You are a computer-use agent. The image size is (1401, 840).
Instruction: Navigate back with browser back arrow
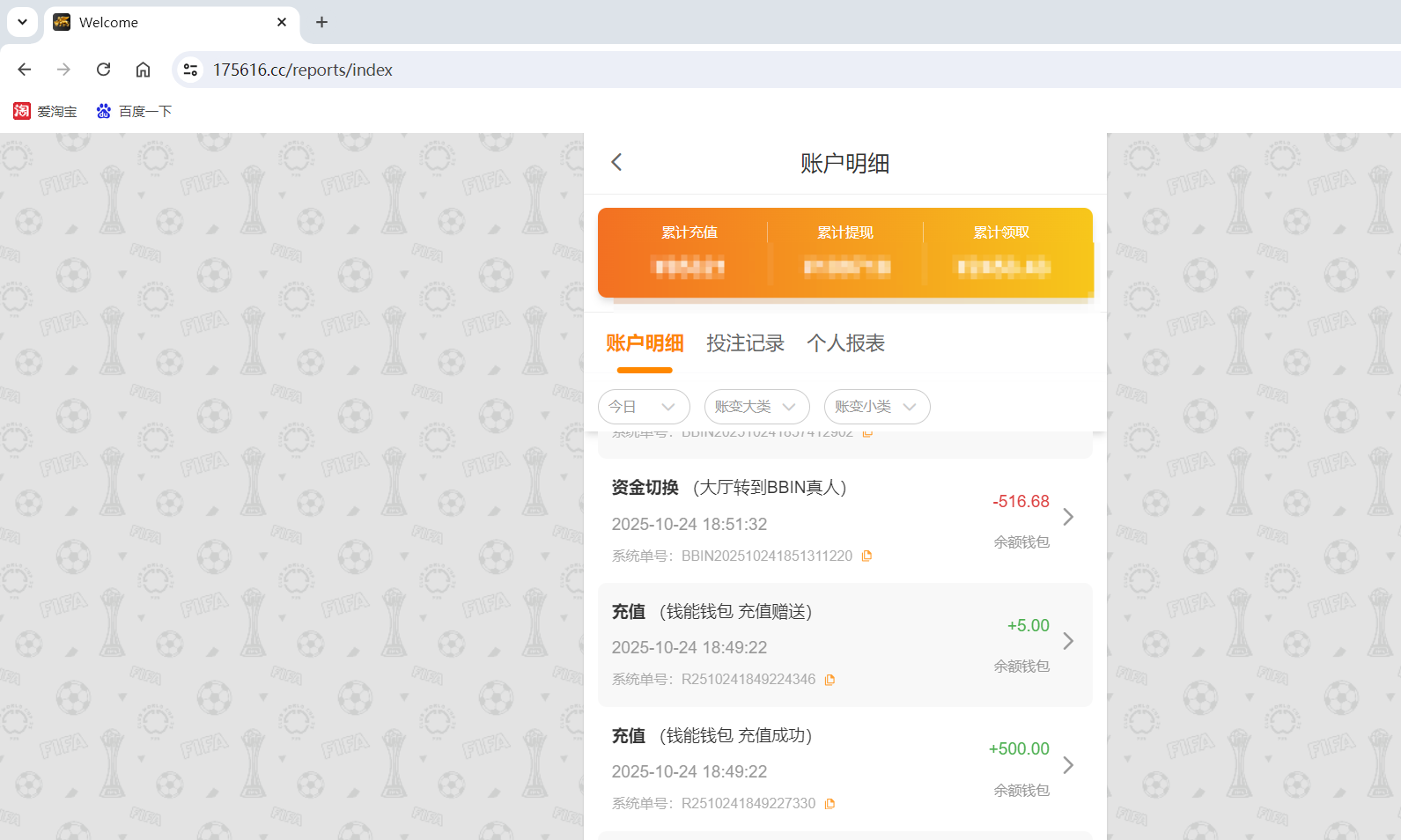coord(25,70)
